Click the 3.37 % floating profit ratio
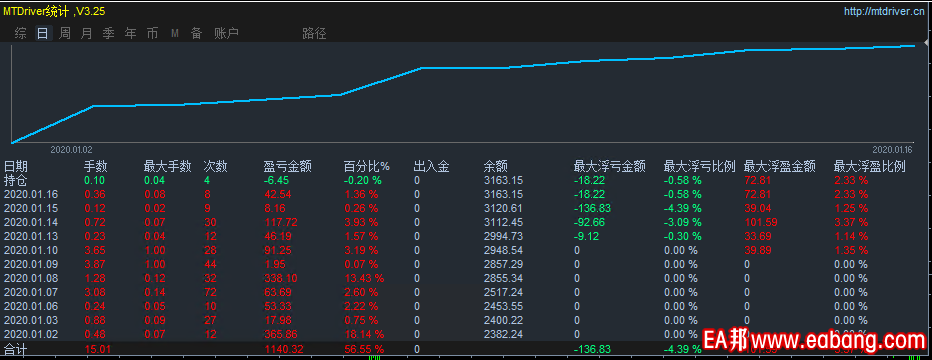932x360 pixels. click(x=851, y=222)
